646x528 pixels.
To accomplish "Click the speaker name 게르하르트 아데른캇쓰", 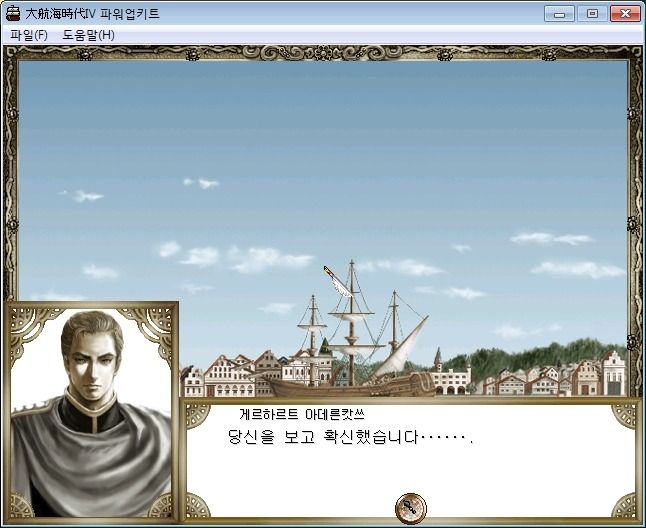I will [x=302, y=415].
